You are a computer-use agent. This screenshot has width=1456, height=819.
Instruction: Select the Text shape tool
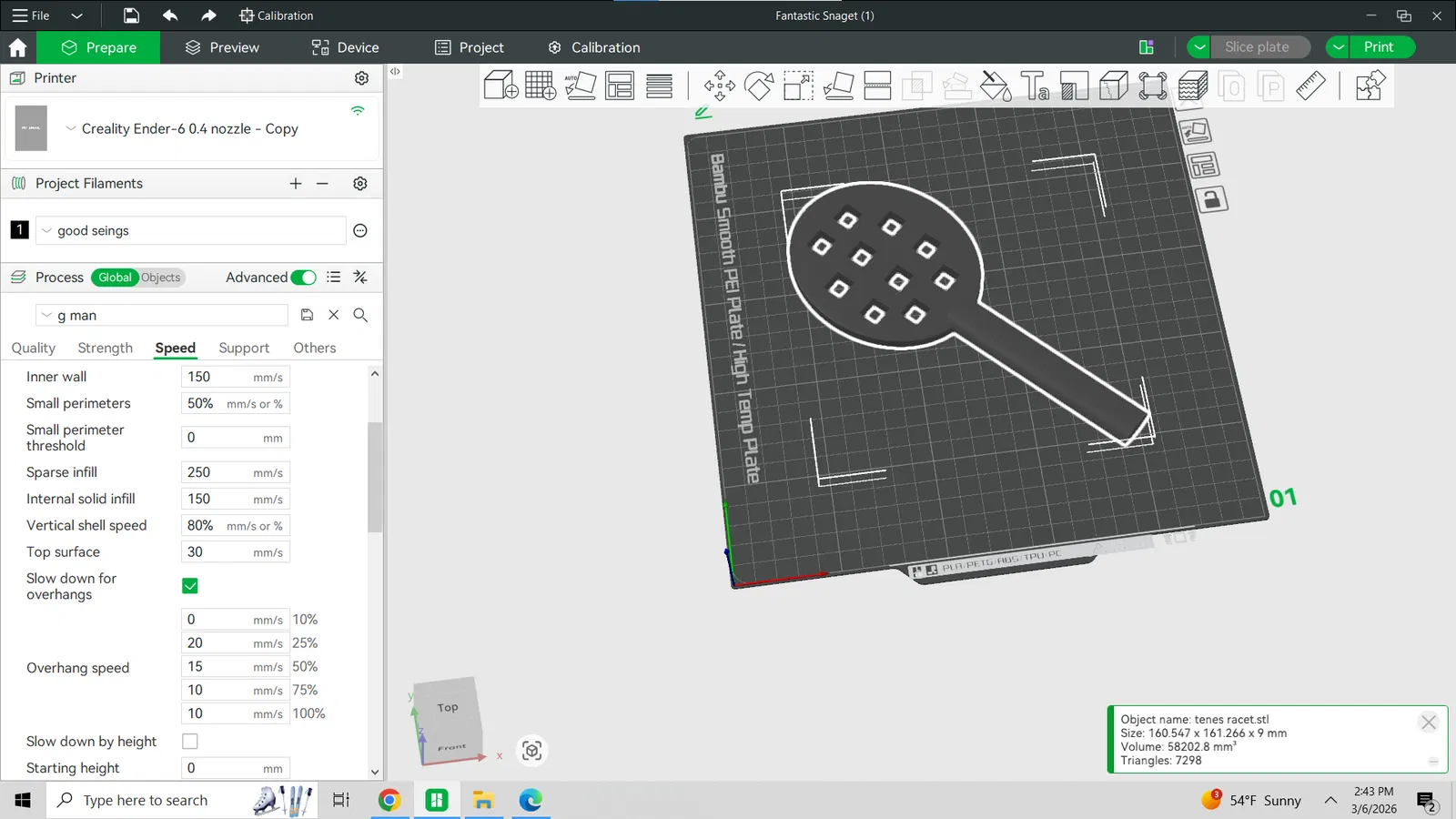tap(1035, 86)
